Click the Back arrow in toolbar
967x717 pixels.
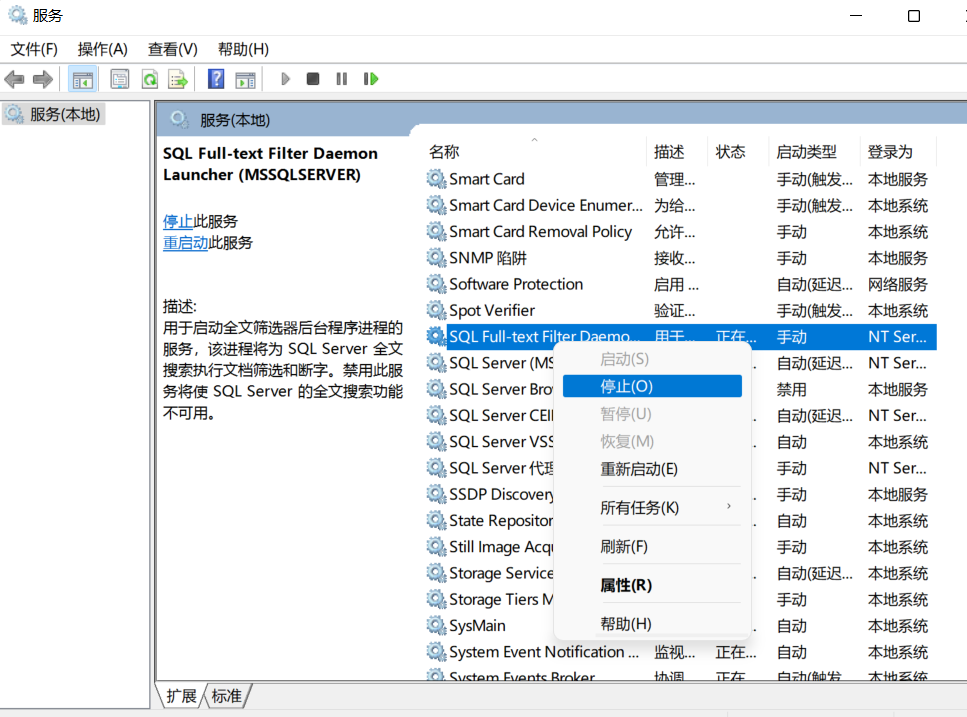tap(14, 79)
